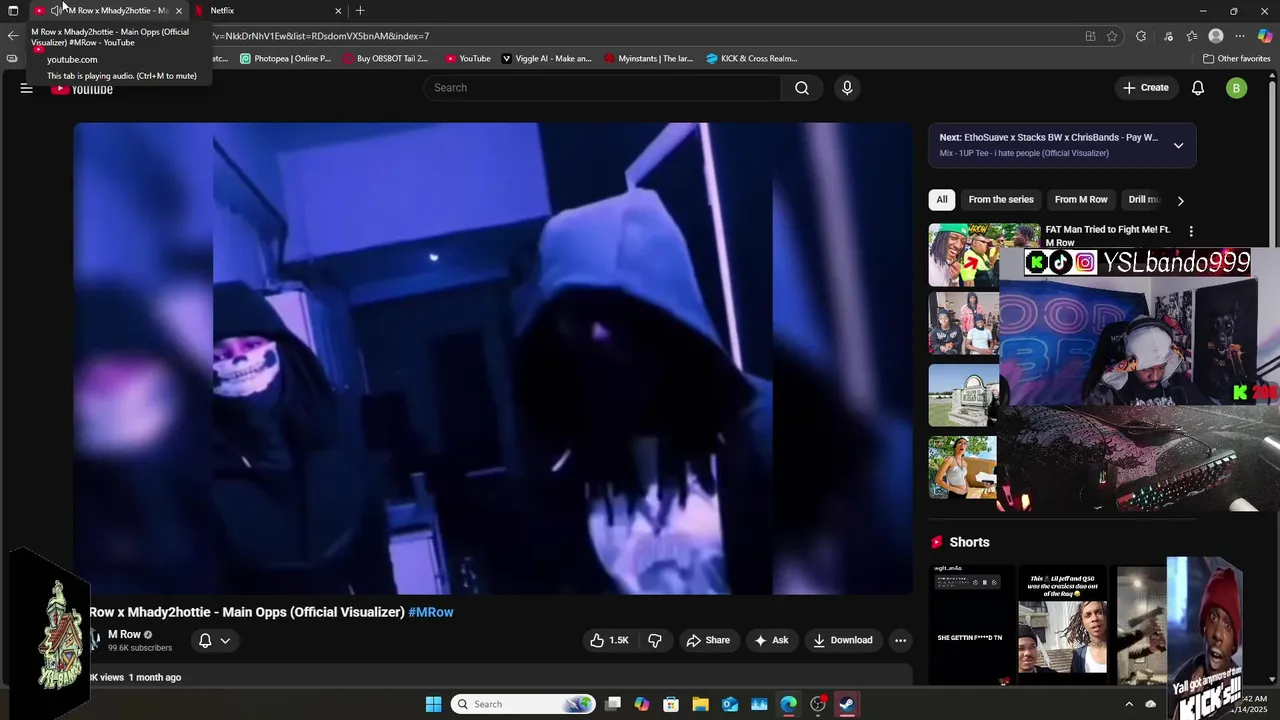
Task: Mute the playing YouTube tab speaker icon
Action: pyautogui.click(x=56, y=10)
